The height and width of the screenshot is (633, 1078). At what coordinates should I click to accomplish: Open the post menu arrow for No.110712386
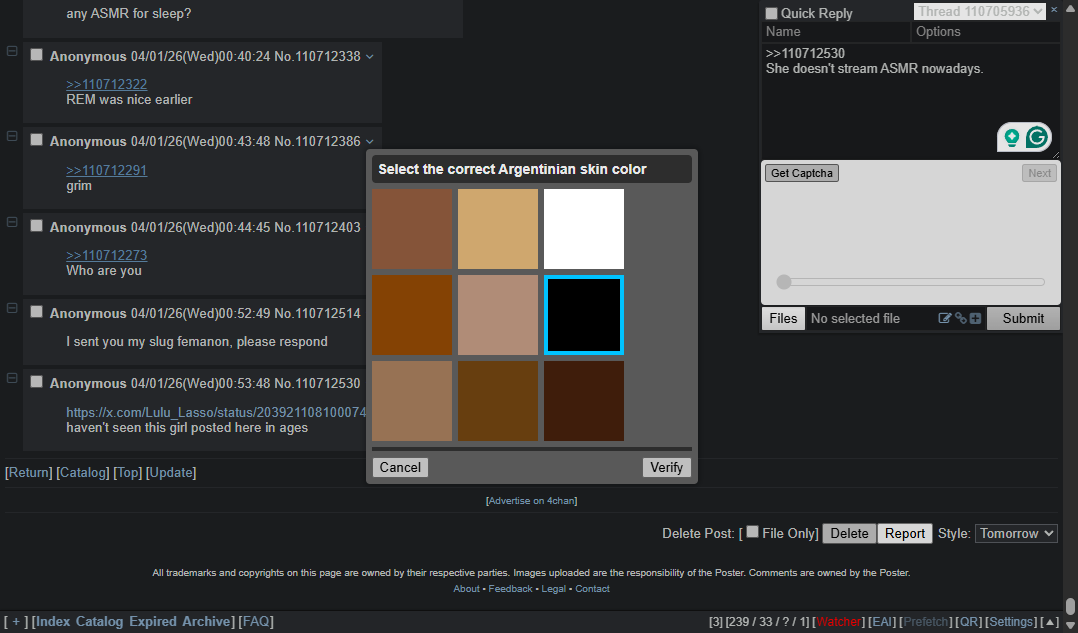pos(370,142)
